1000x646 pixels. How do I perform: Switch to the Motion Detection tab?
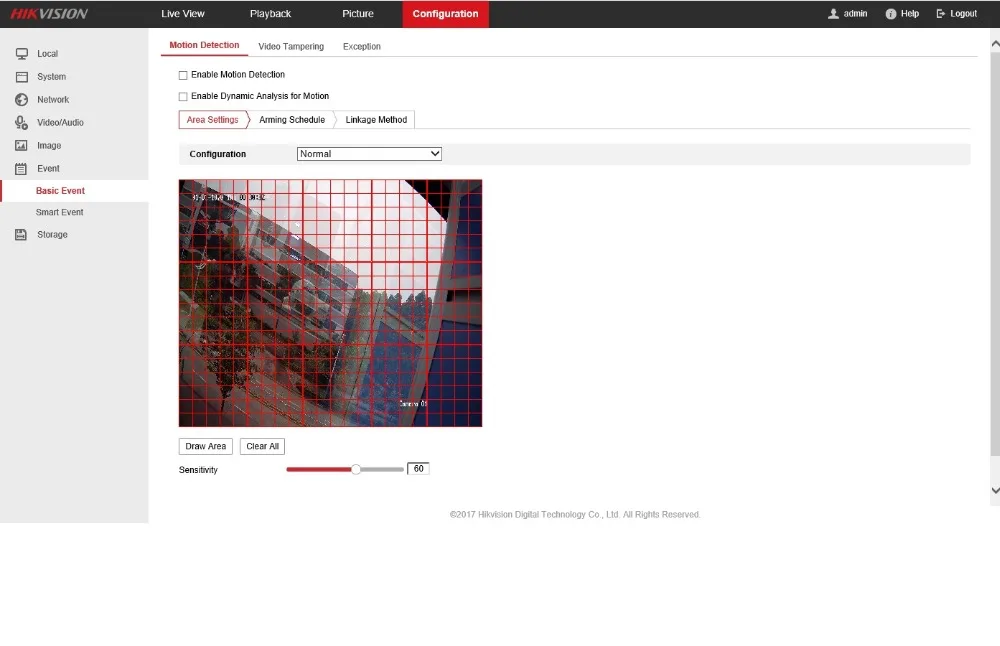point(204,45)
